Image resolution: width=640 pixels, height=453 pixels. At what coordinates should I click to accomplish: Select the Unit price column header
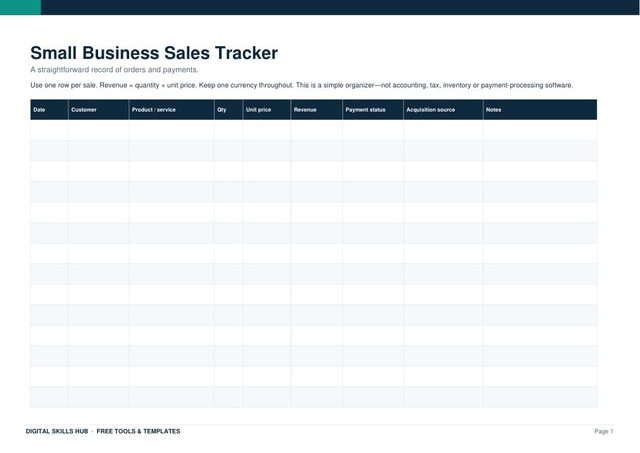coord(267,109)
